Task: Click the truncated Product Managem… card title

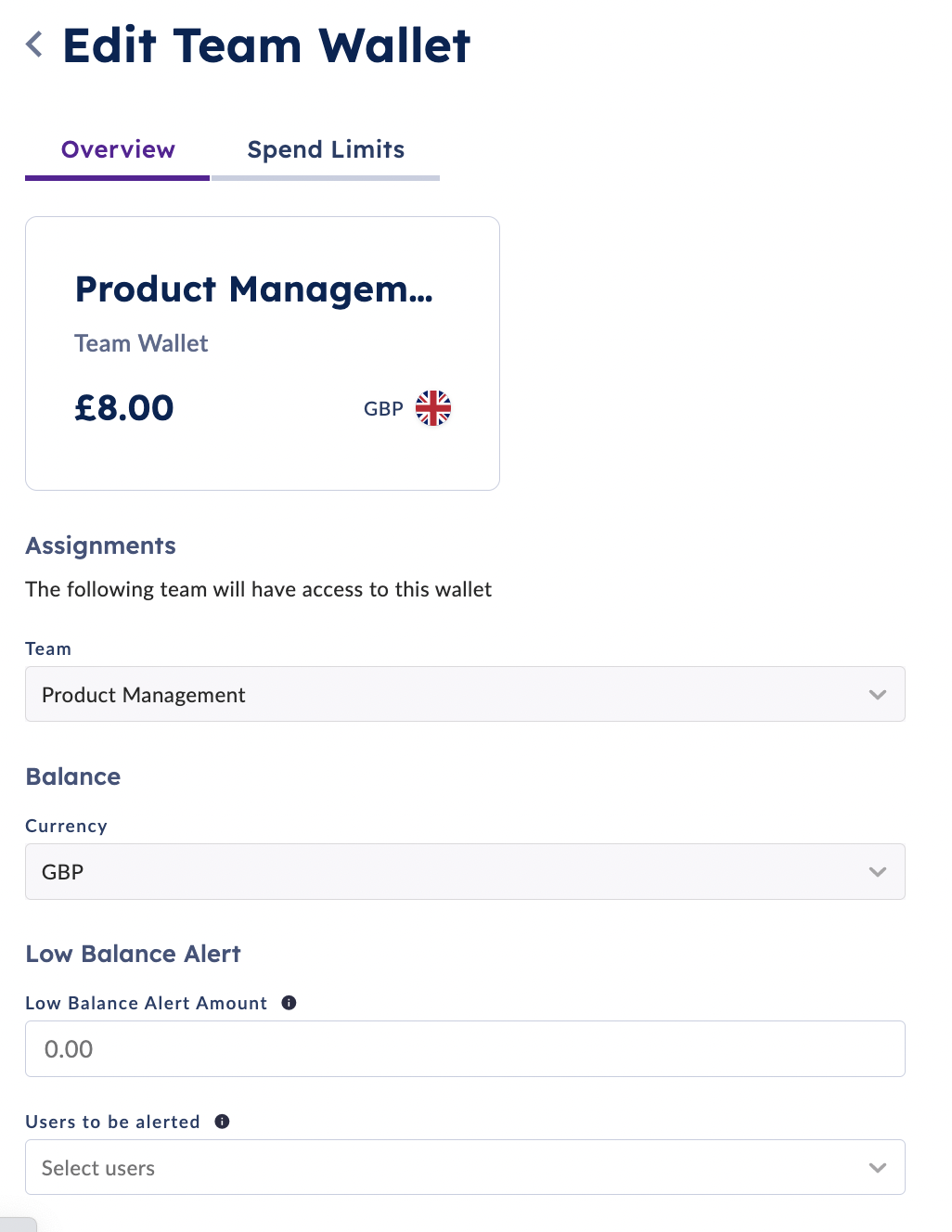Action: (x=254, y=289)
